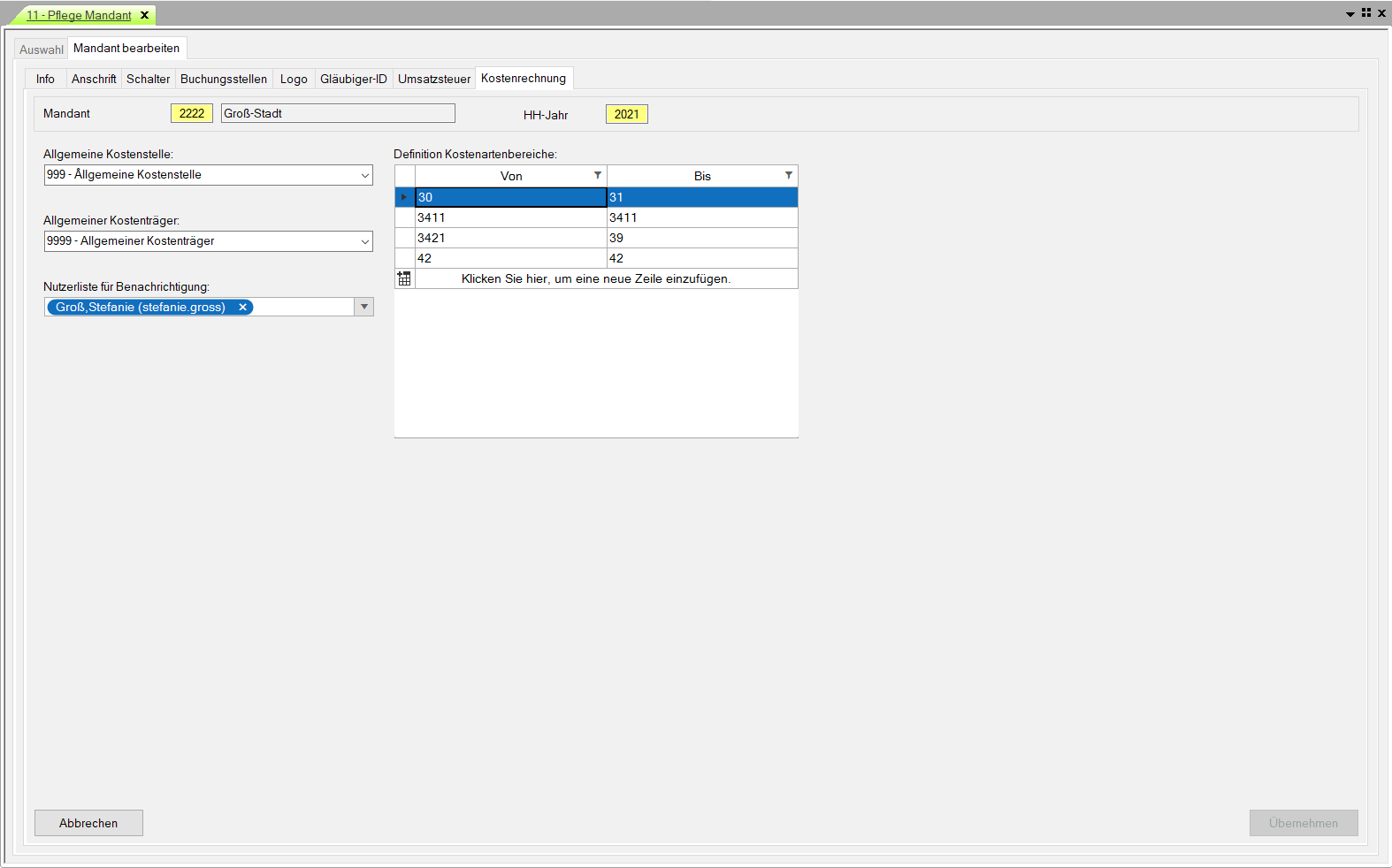Screen dimensions: 1392x868
Task: Click the window tiling grid icon at top right
Action: pyautogui.click(x=1366, y=13)
